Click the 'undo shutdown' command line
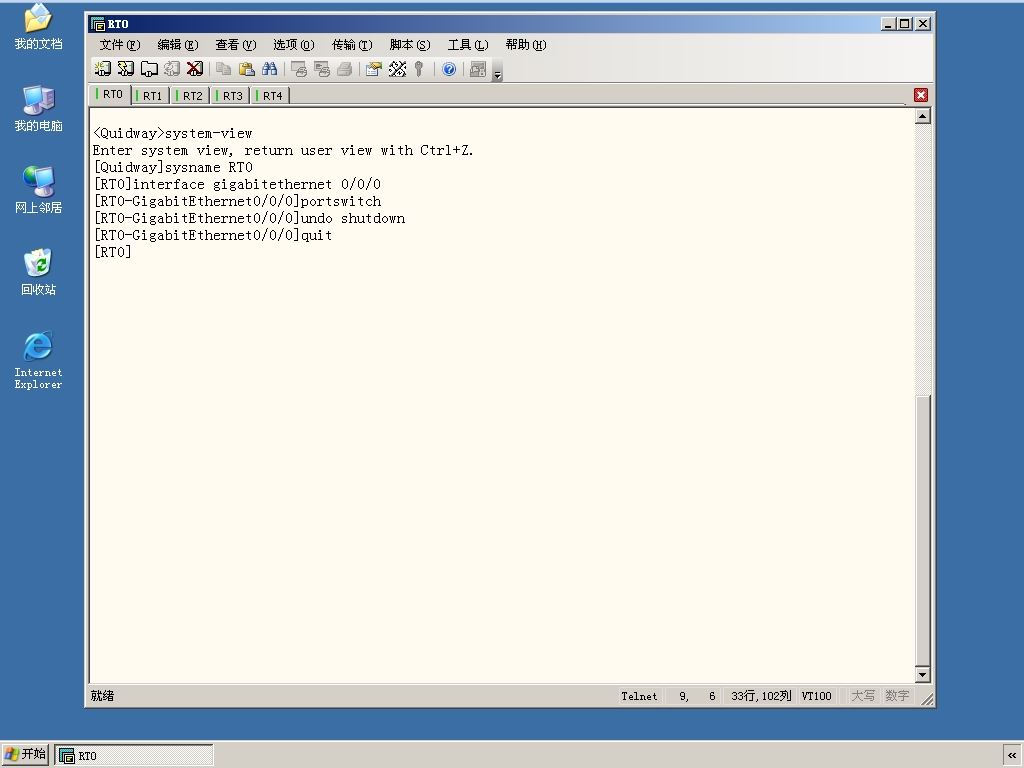1024x768 pixels. 249,218
